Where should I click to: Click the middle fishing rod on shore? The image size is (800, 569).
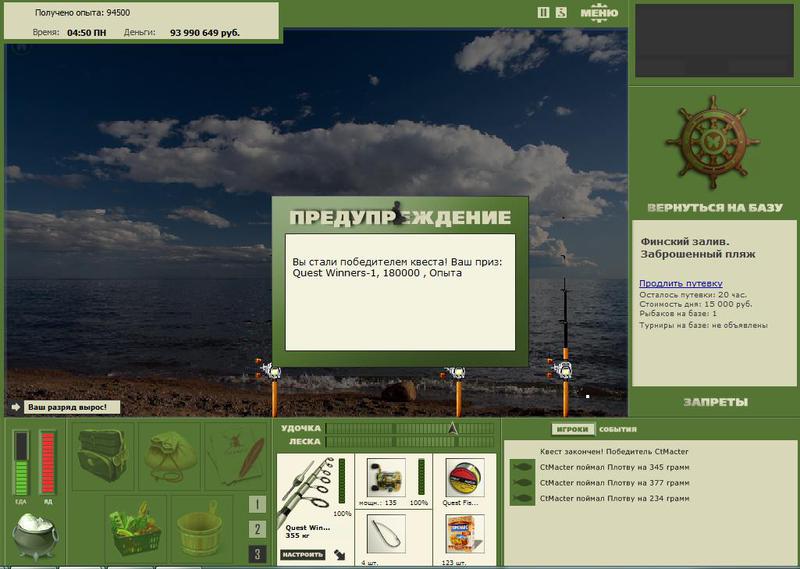coord(457,390)
